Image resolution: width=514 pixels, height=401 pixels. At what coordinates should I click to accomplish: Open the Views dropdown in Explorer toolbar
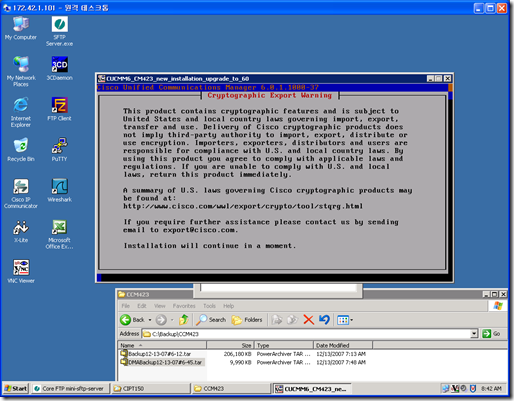(345, 320)
